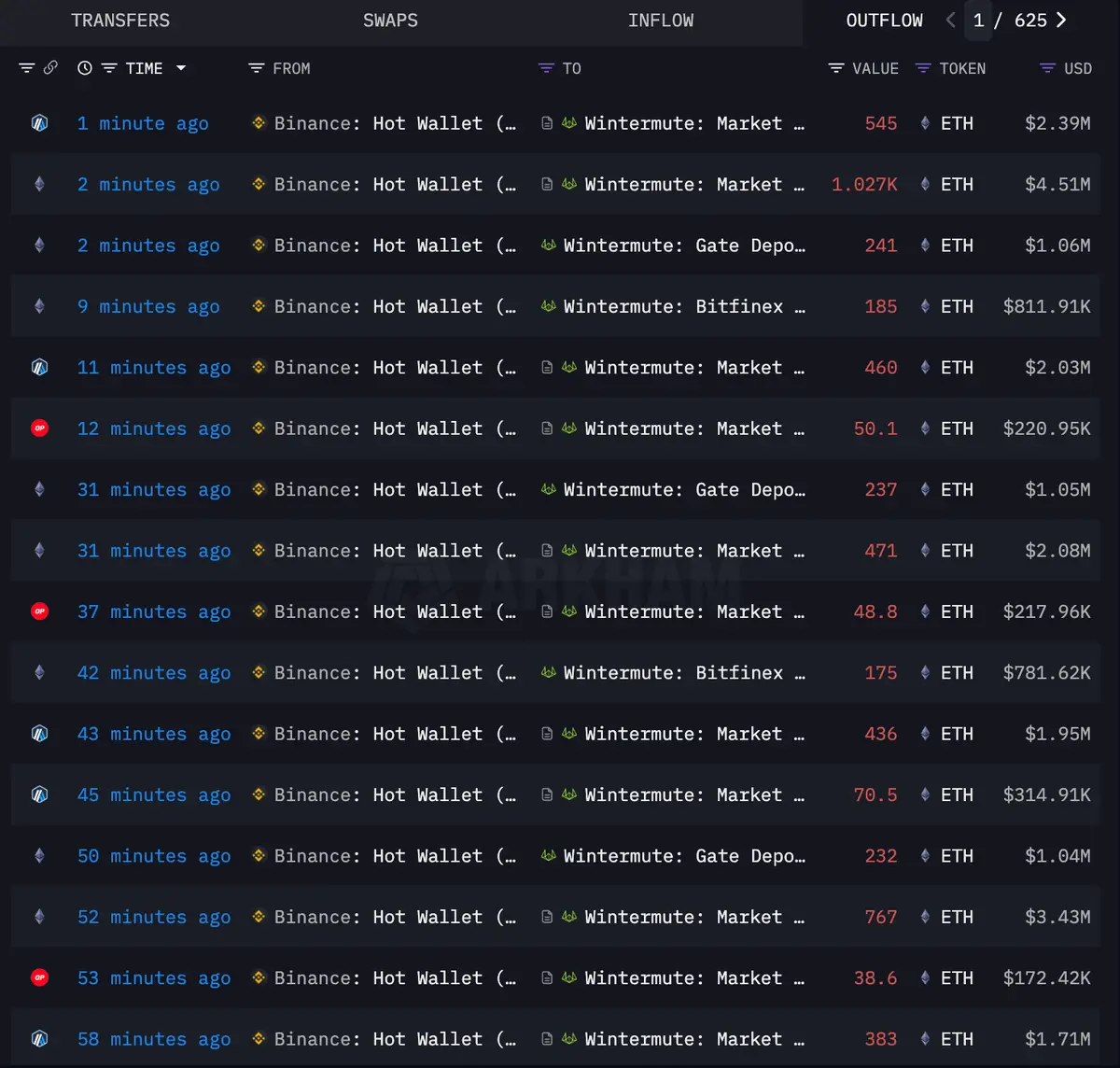The width and height of the screenshot is (1120, 1068).
Task: Open Binance Hot Wallet on 1 minute ago row
Action: 395,123
